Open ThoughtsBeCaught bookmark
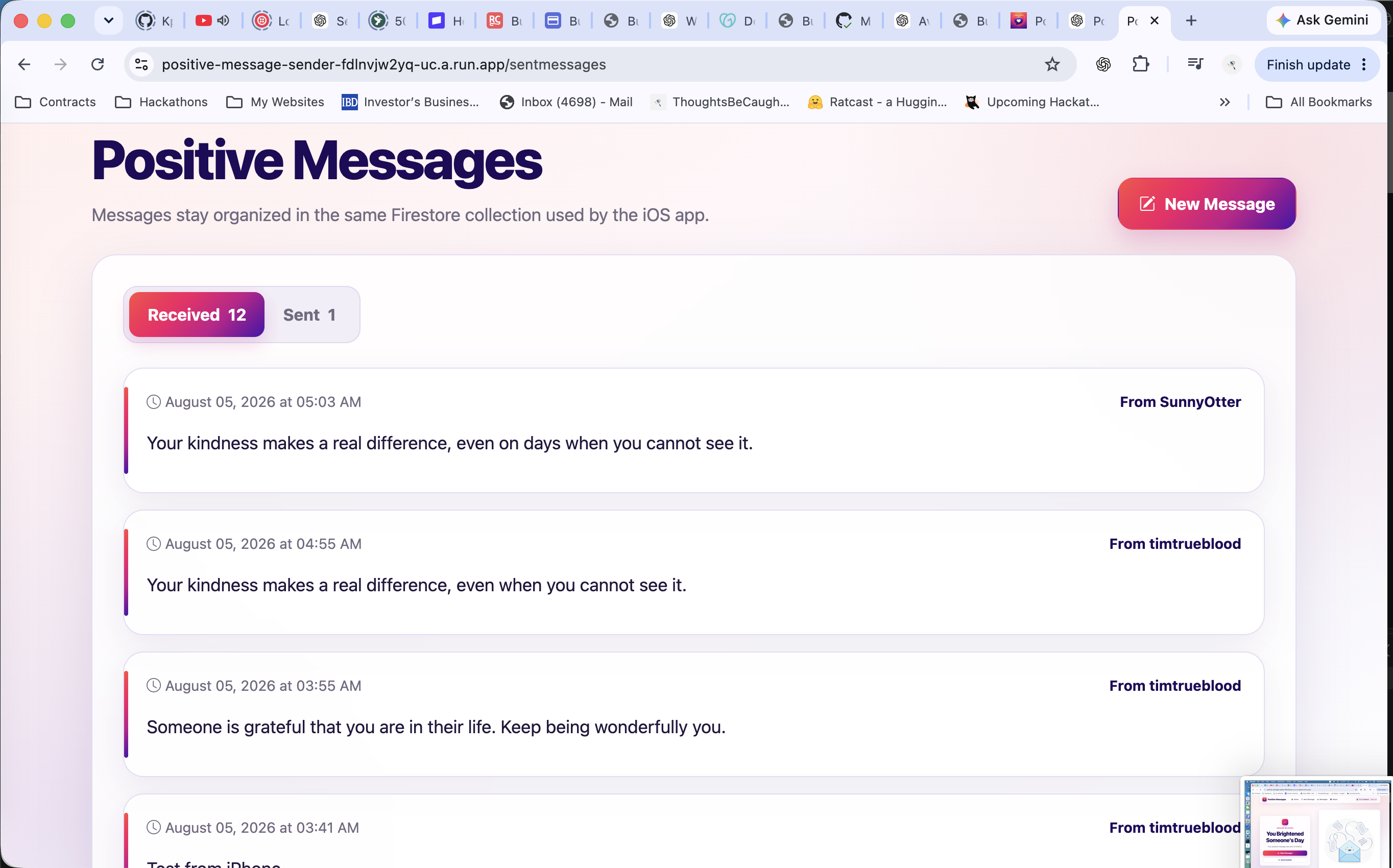The width and height of the screenshot is (1393, 868). tap(720, 102)
